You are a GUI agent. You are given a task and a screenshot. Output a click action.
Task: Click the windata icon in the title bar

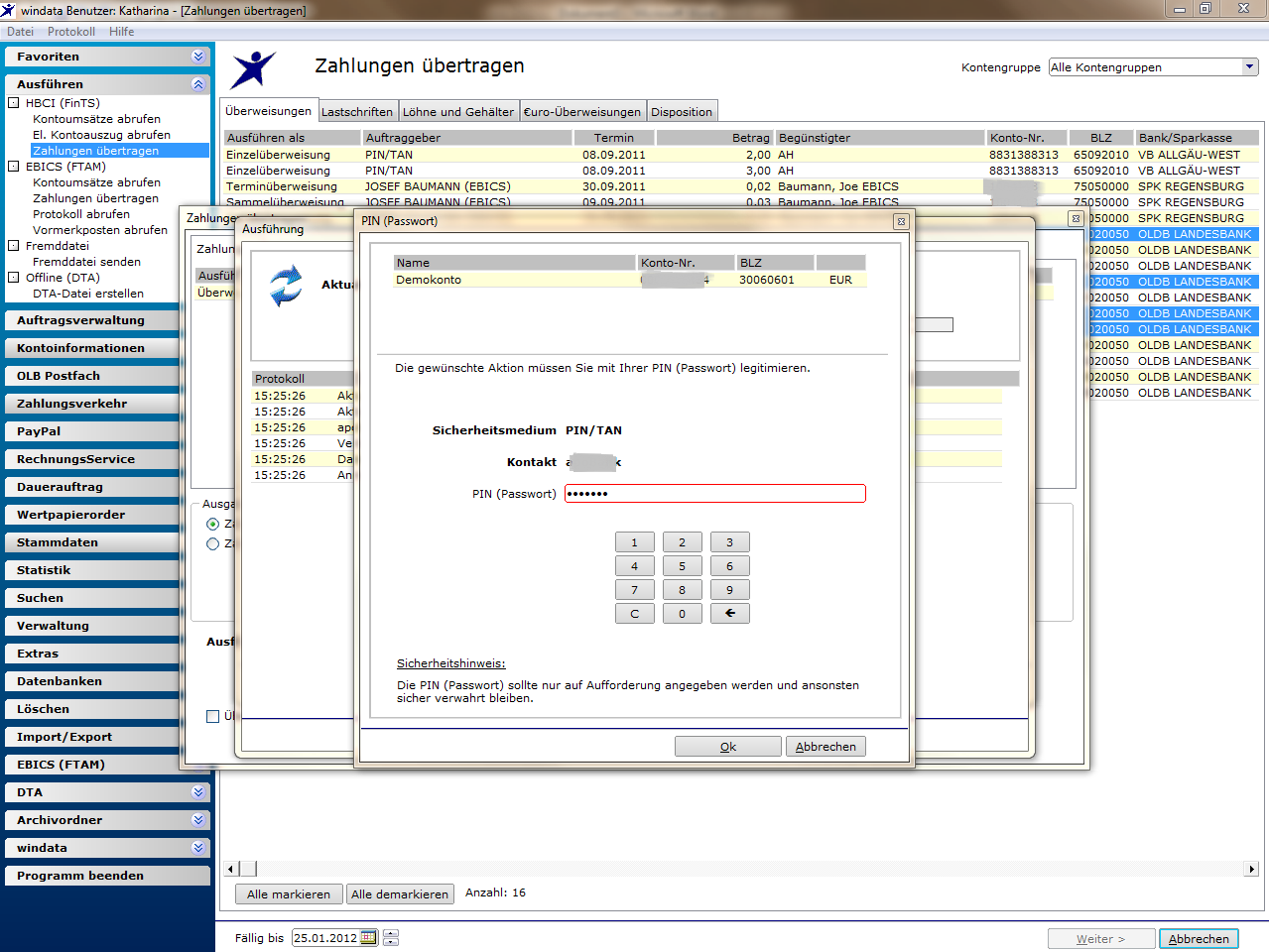pos(9,10)
